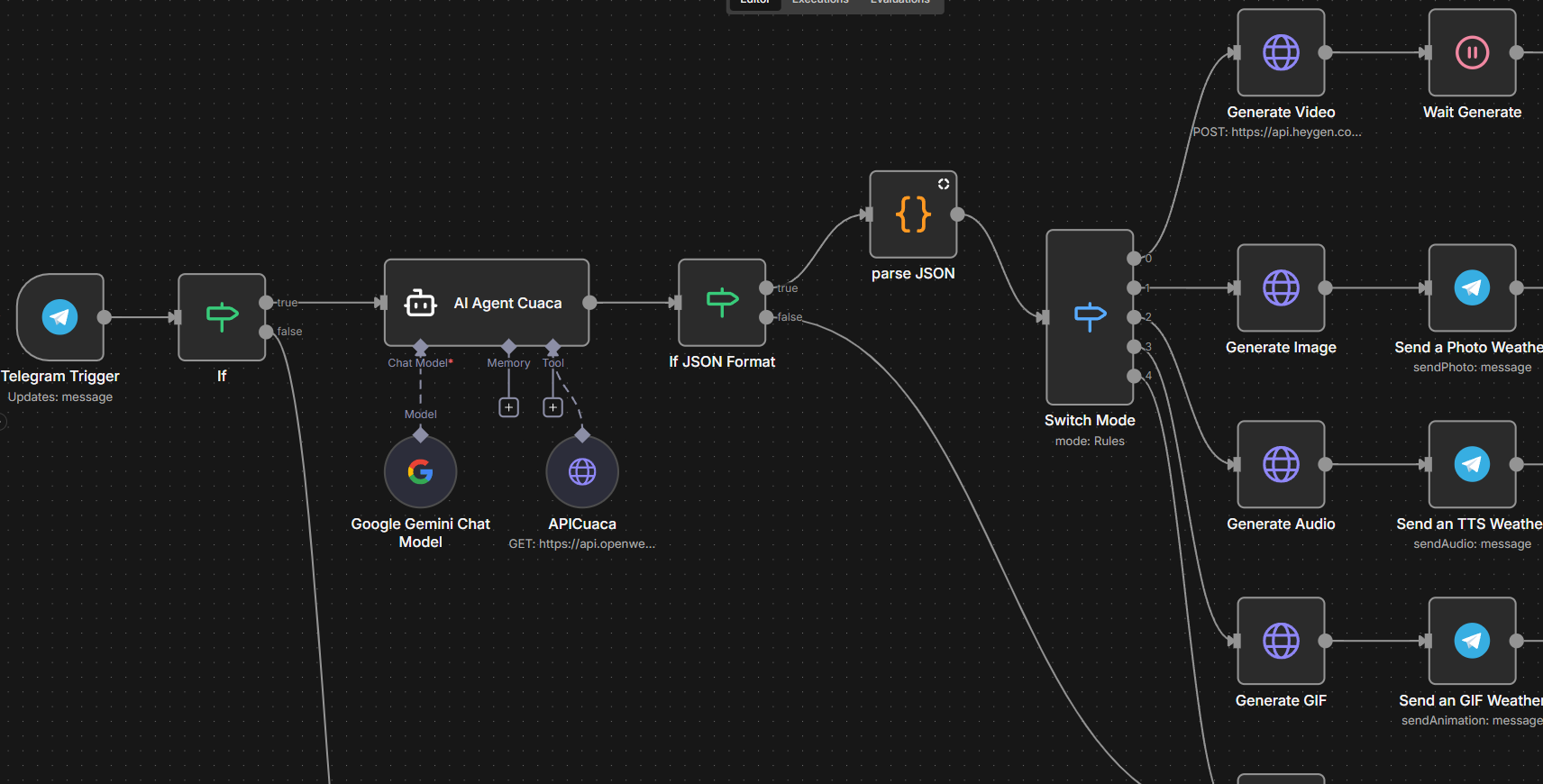The image size is (1543, 784).
Task: Click the first If node's false output connector
Action: click(266, 332)
